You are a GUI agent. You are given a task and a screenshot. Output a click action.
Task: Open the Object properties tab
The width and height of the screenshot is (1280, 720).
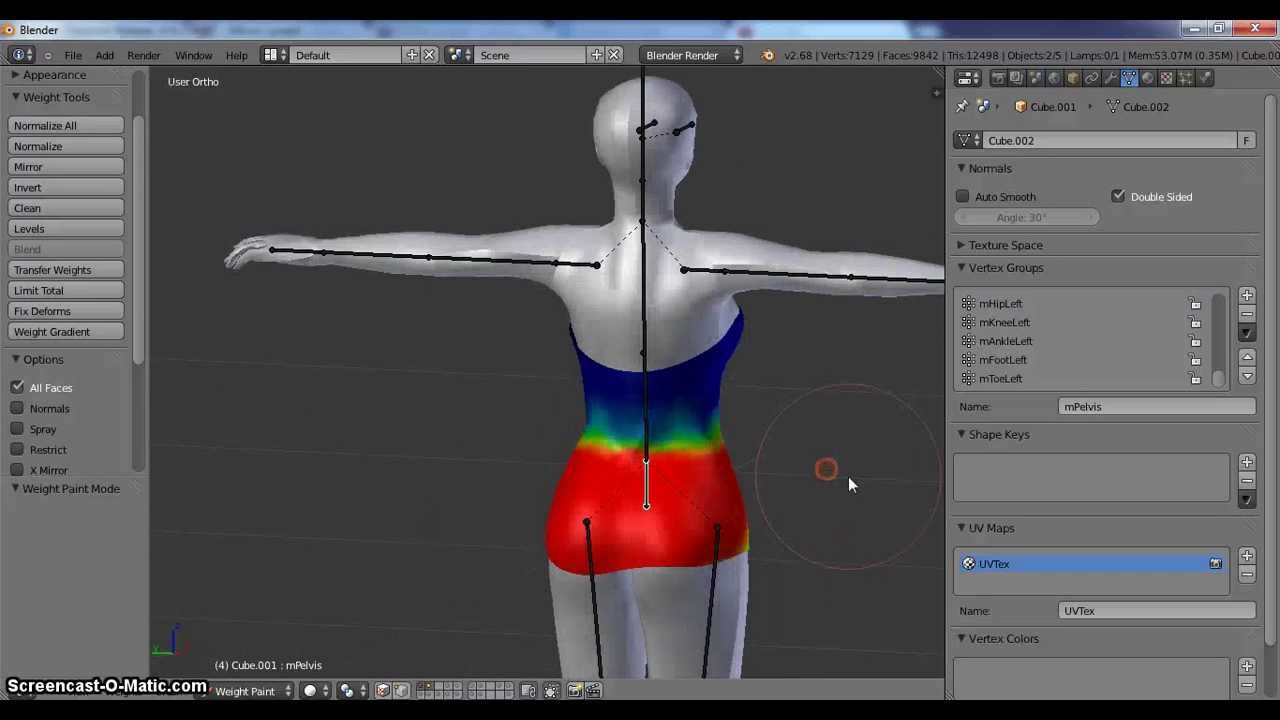coord(1073,78)
